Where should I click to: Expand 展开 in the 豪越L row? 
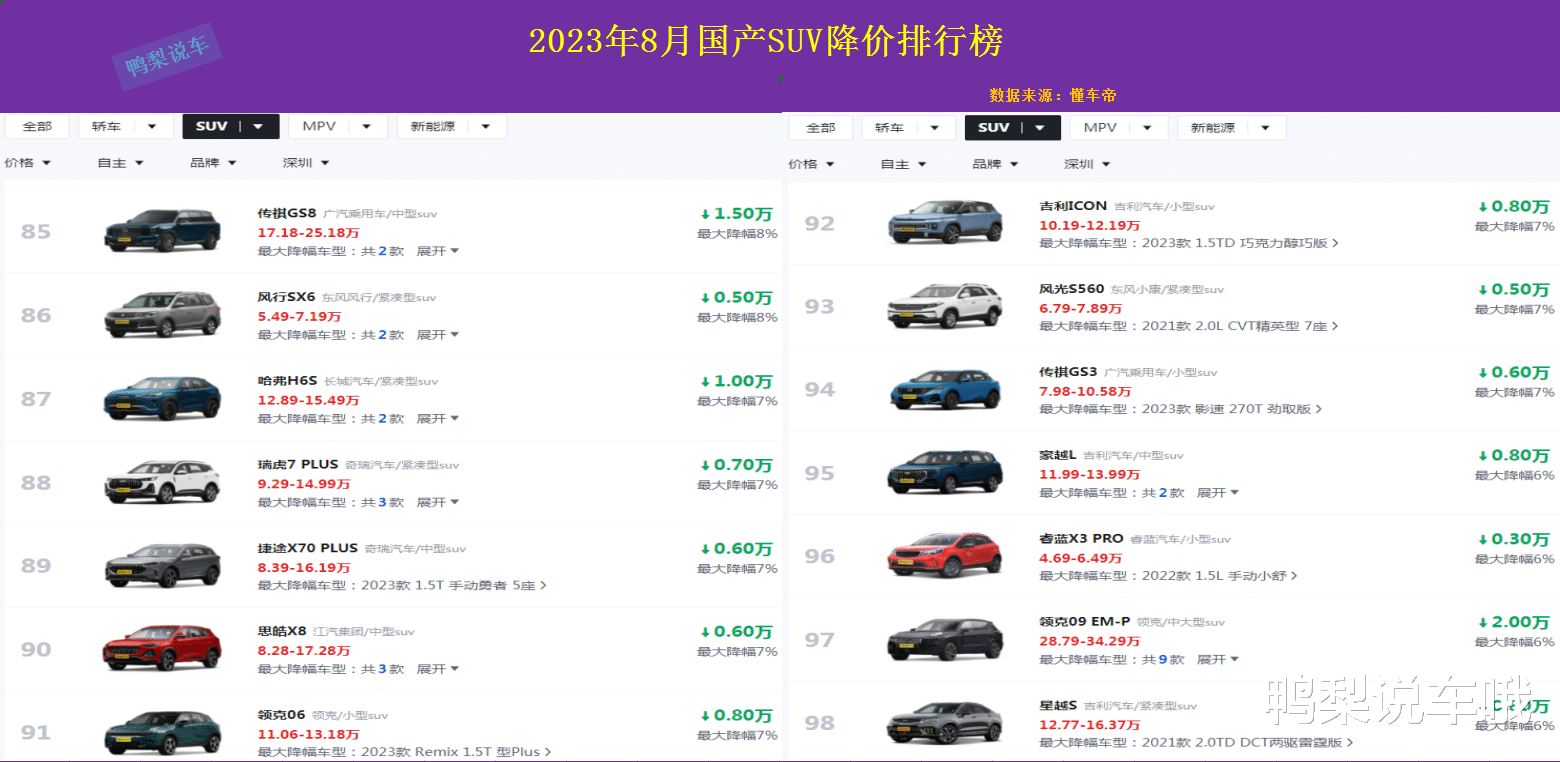pyautogui.click(x=1218, y=493)
